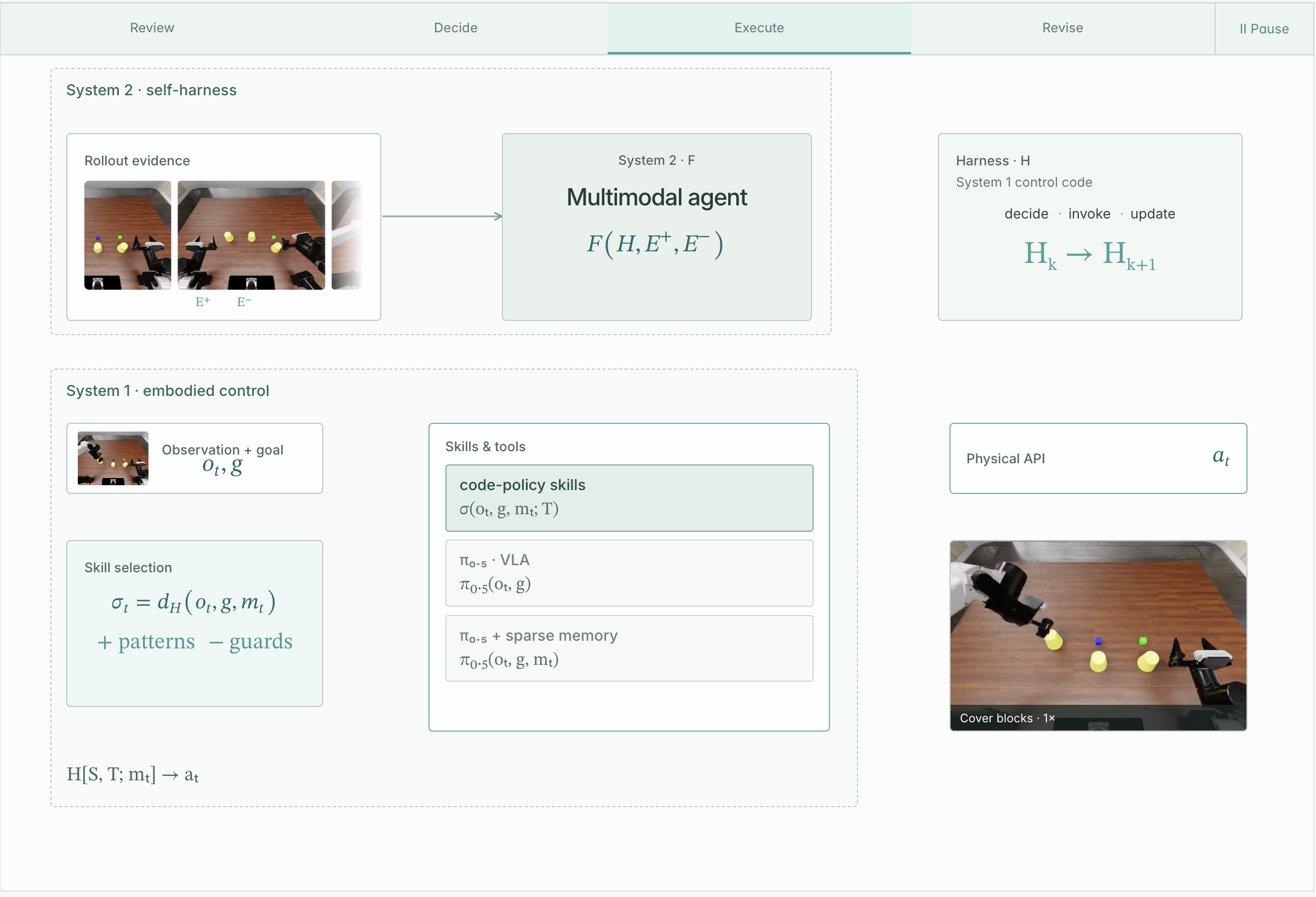Click the Hk → Hk+1 formula

pos(1090,255)
